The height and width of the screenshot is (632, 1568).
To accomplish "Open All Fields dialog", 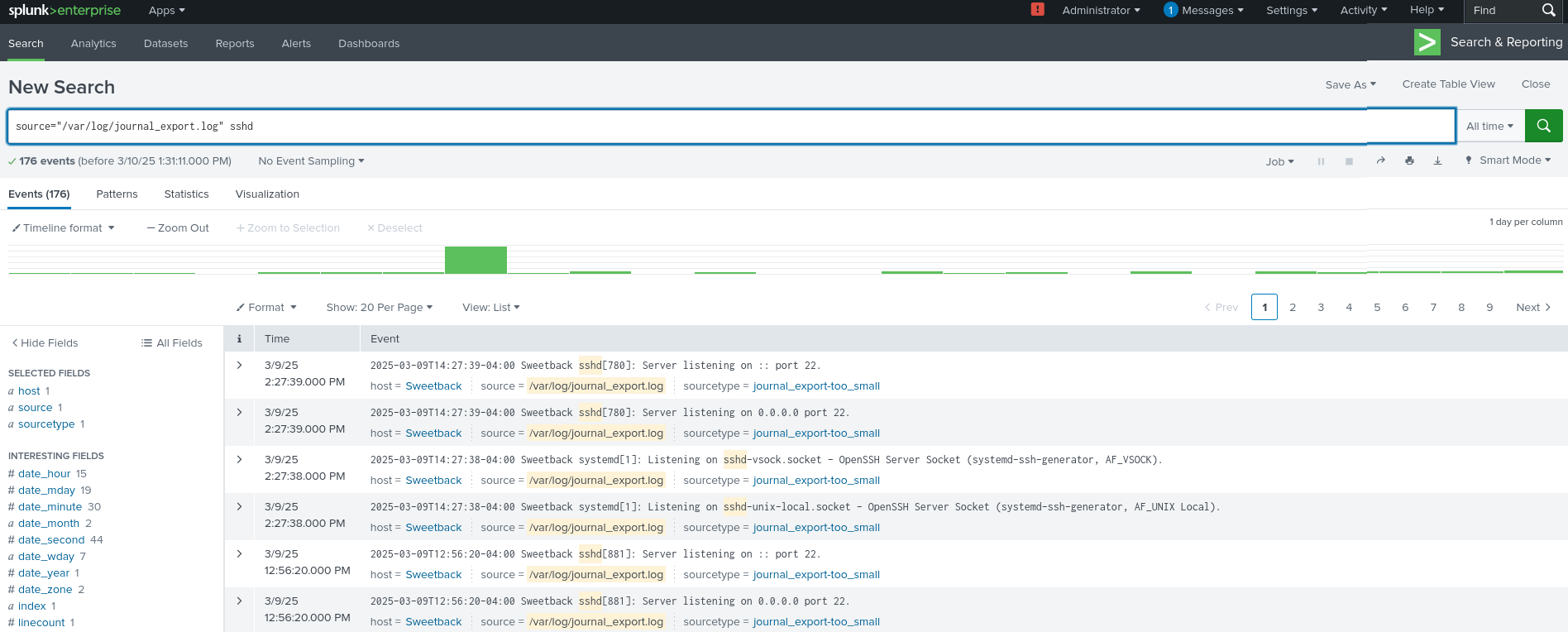I will (172, 342).
